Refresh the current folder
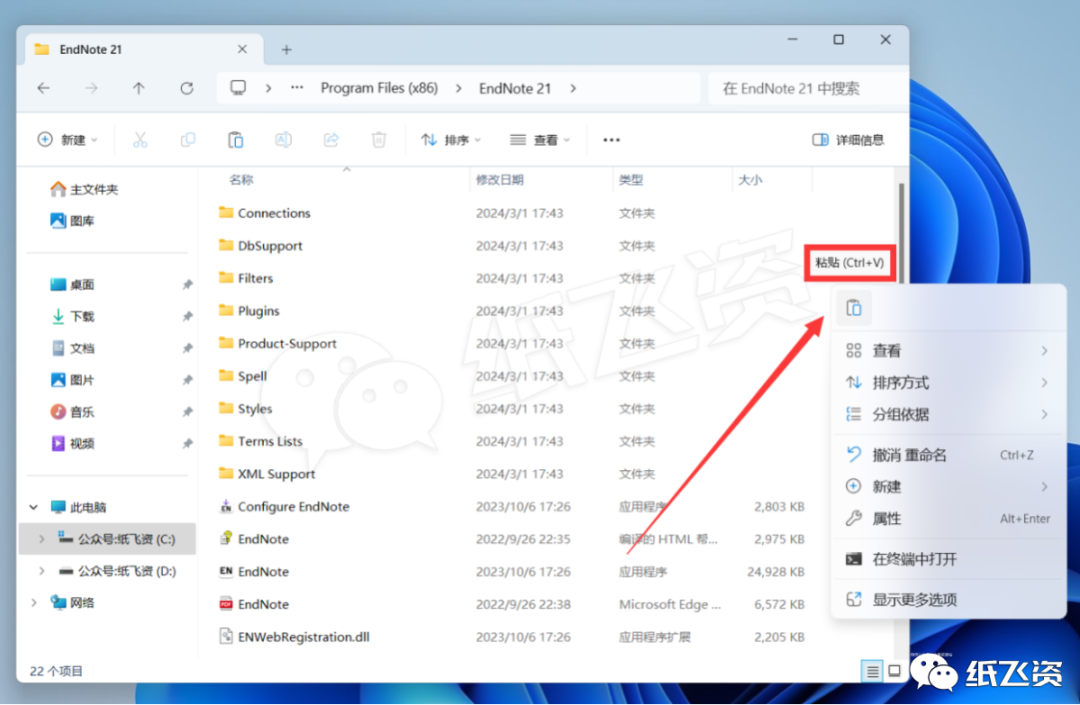 (x=187, y=88)
